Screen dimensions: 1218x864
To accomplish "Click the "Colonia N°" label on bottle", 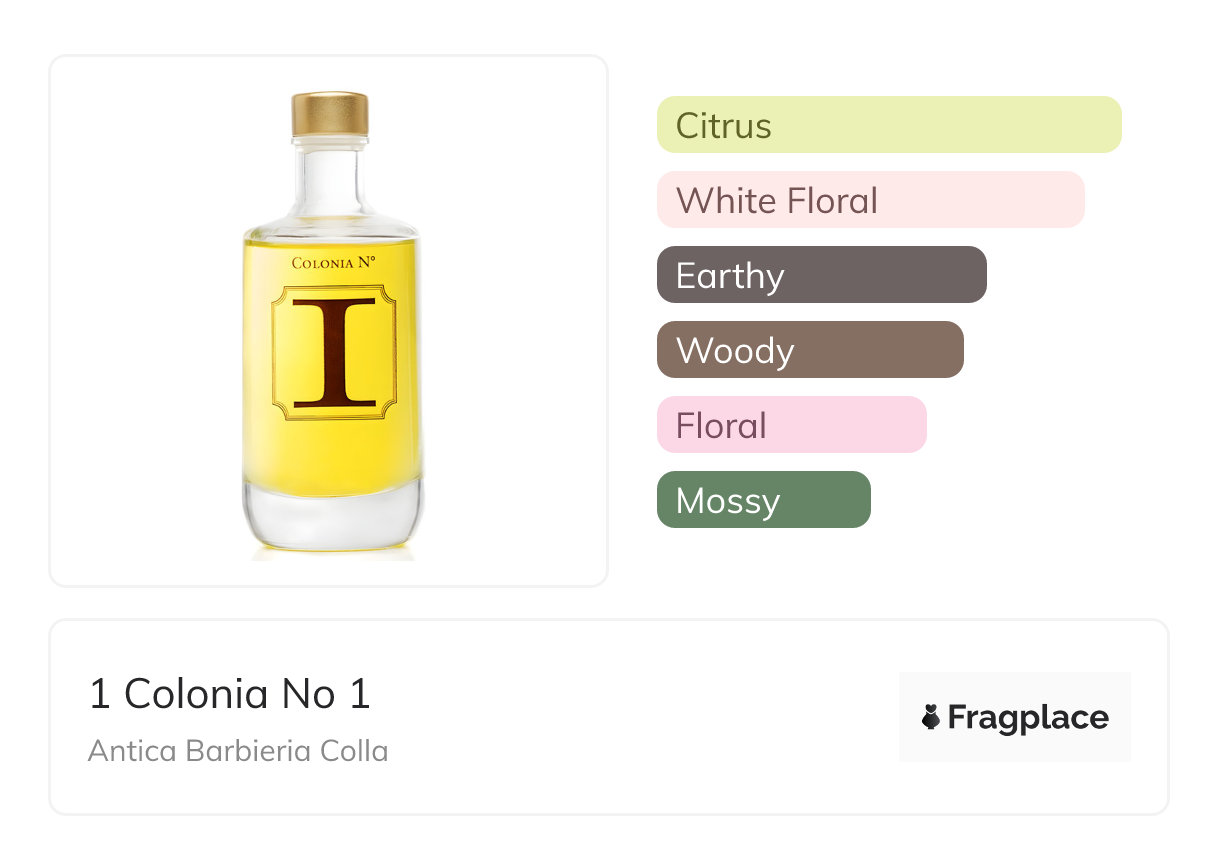I will click(x=333, y=264).
